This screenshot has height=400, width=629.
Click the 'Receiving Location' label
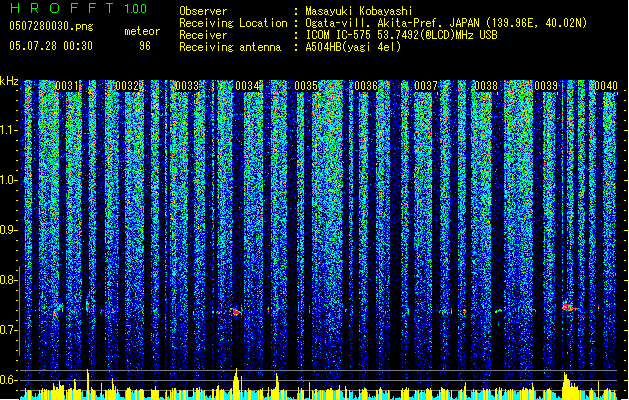[x=233, y=23]
